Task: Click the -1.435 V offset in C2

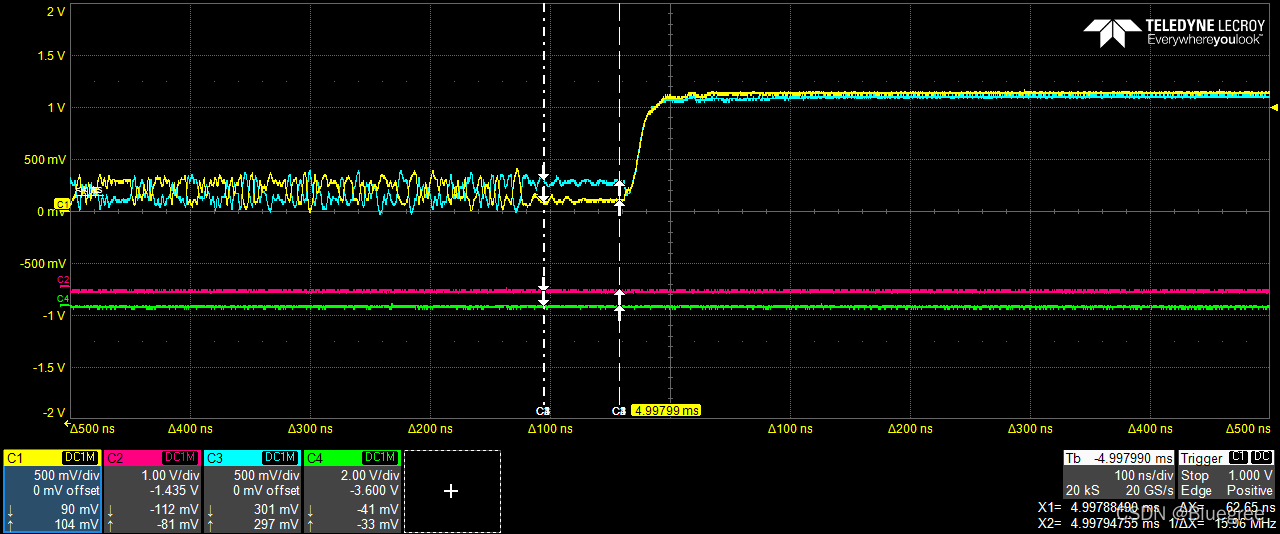Action: coord(176,491)
